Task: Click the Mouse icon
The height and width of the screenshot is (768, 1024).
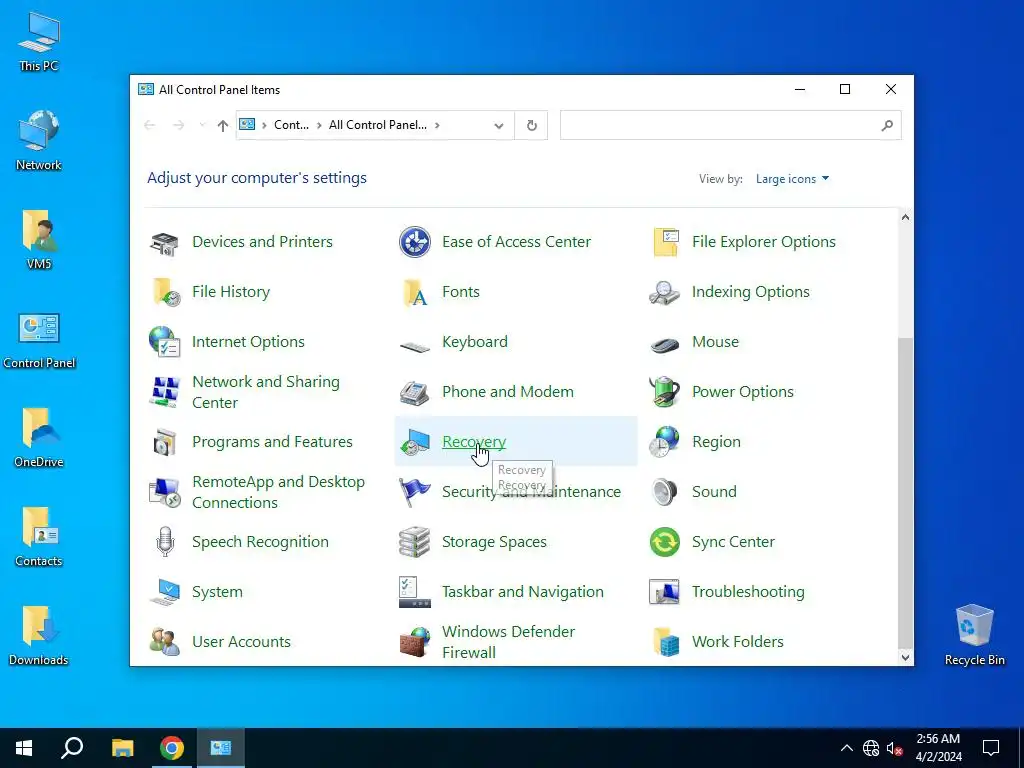Action: point(665,344)
